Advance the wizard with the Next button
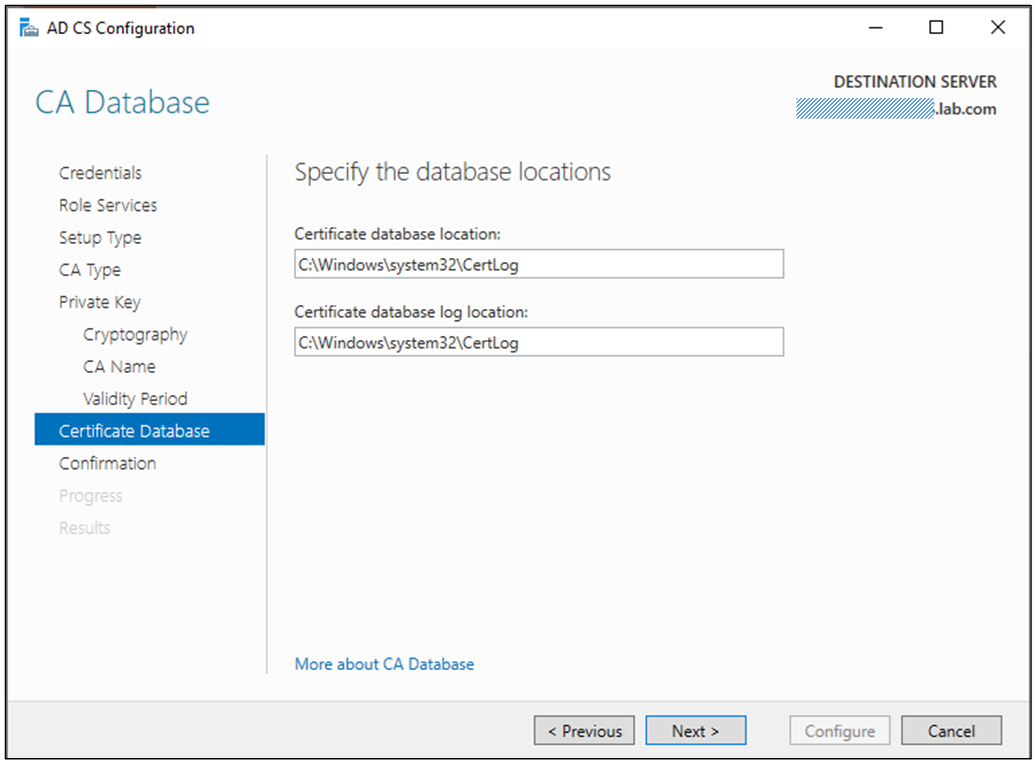 click(x=696, y=730)
